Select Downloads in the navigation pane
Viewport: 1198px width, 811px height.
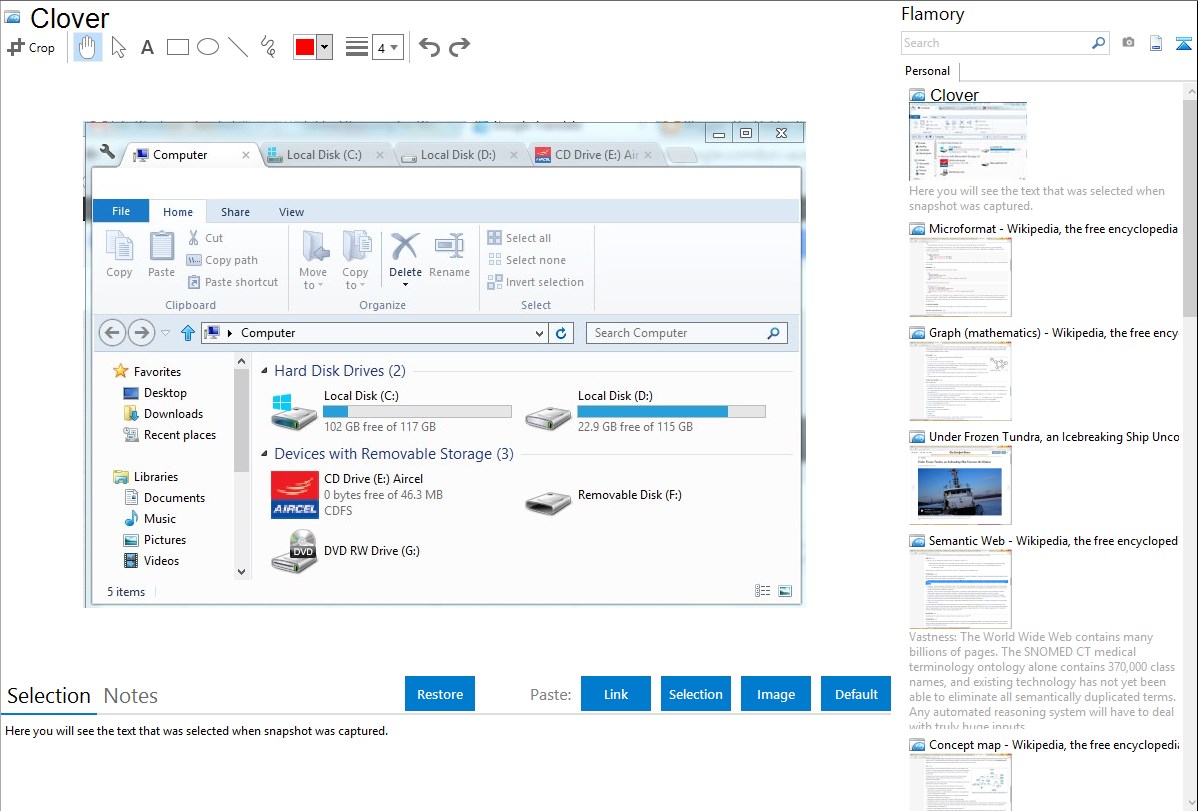(164, 414)
